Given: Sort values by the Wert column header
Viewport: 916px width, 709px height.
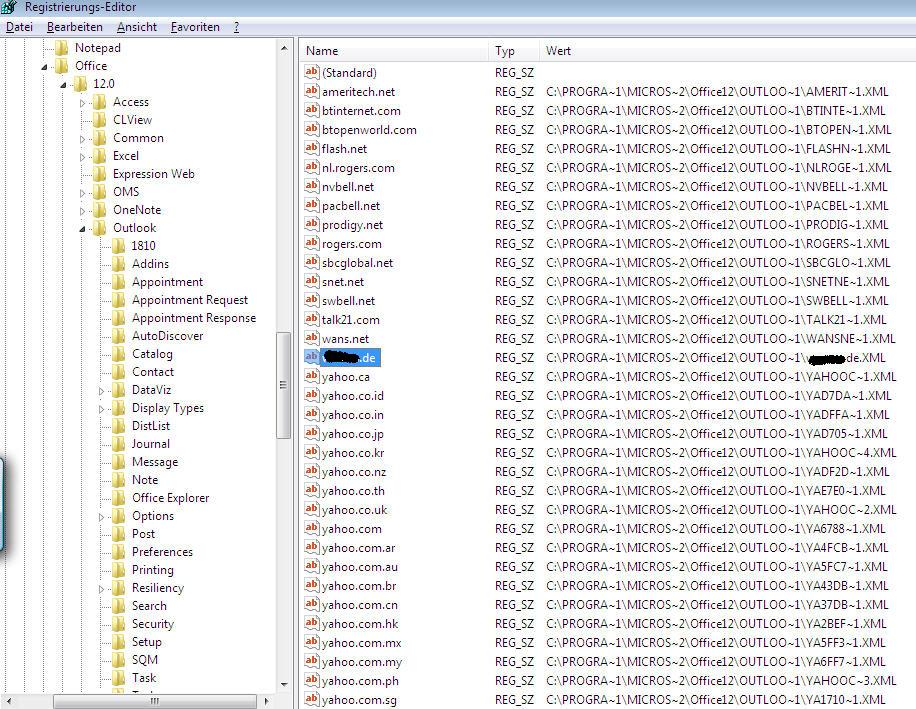Looking at the screenshot, I should pyautogui.click(x=727, y=51).
